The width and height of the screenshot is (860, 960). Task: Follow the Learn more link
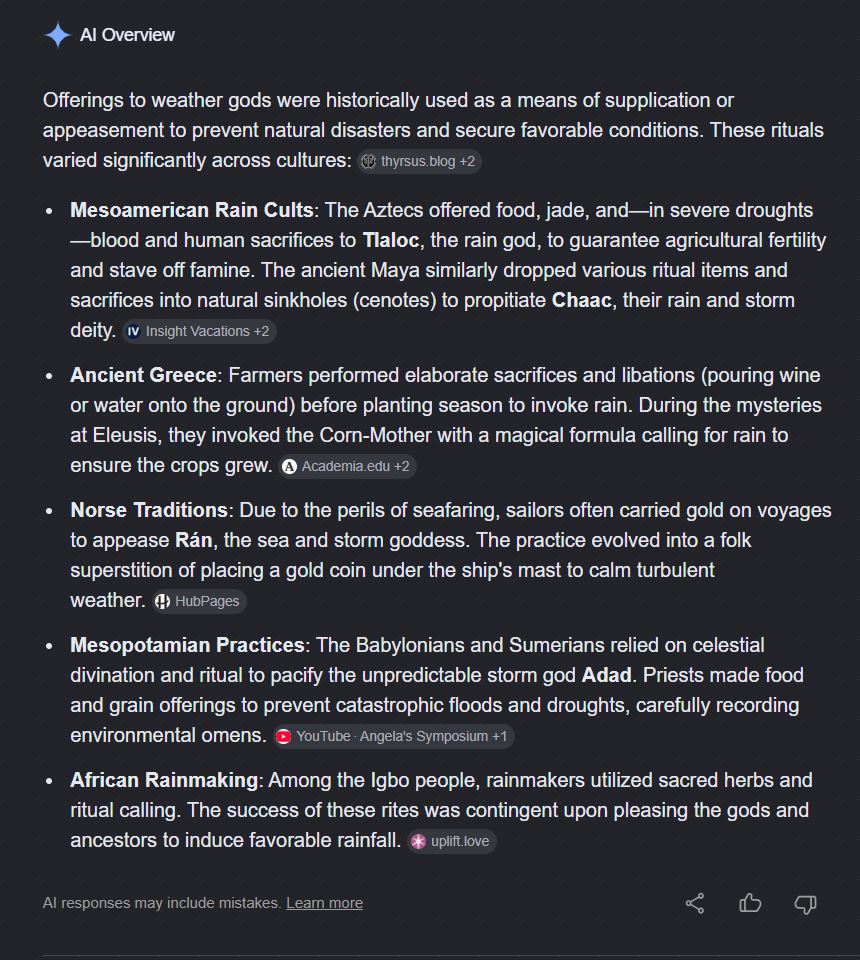(324, 903)
